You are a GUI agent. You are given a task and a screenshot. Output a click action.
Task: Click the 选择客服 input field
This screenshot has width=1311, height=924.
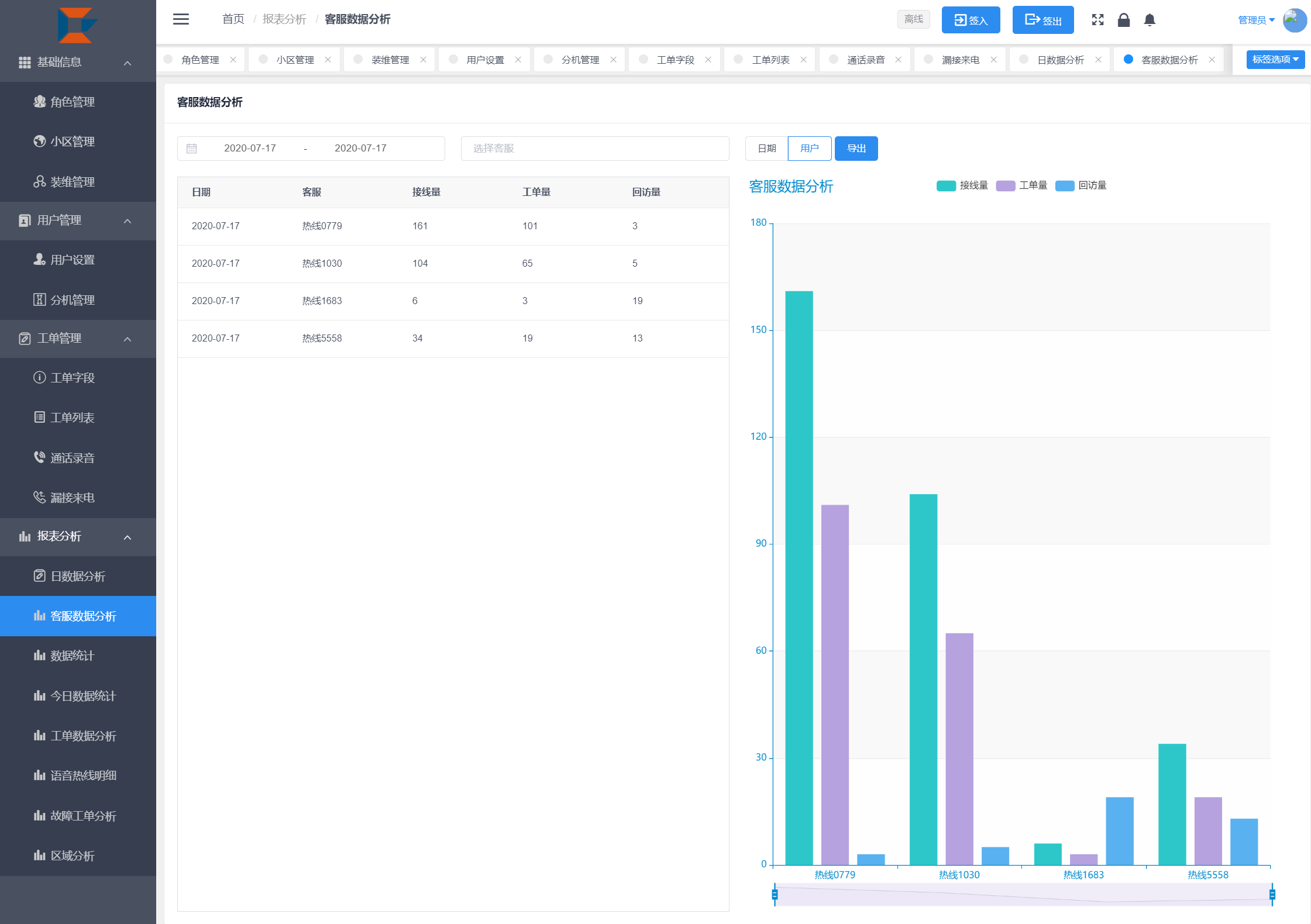click(x=594, y=149)
